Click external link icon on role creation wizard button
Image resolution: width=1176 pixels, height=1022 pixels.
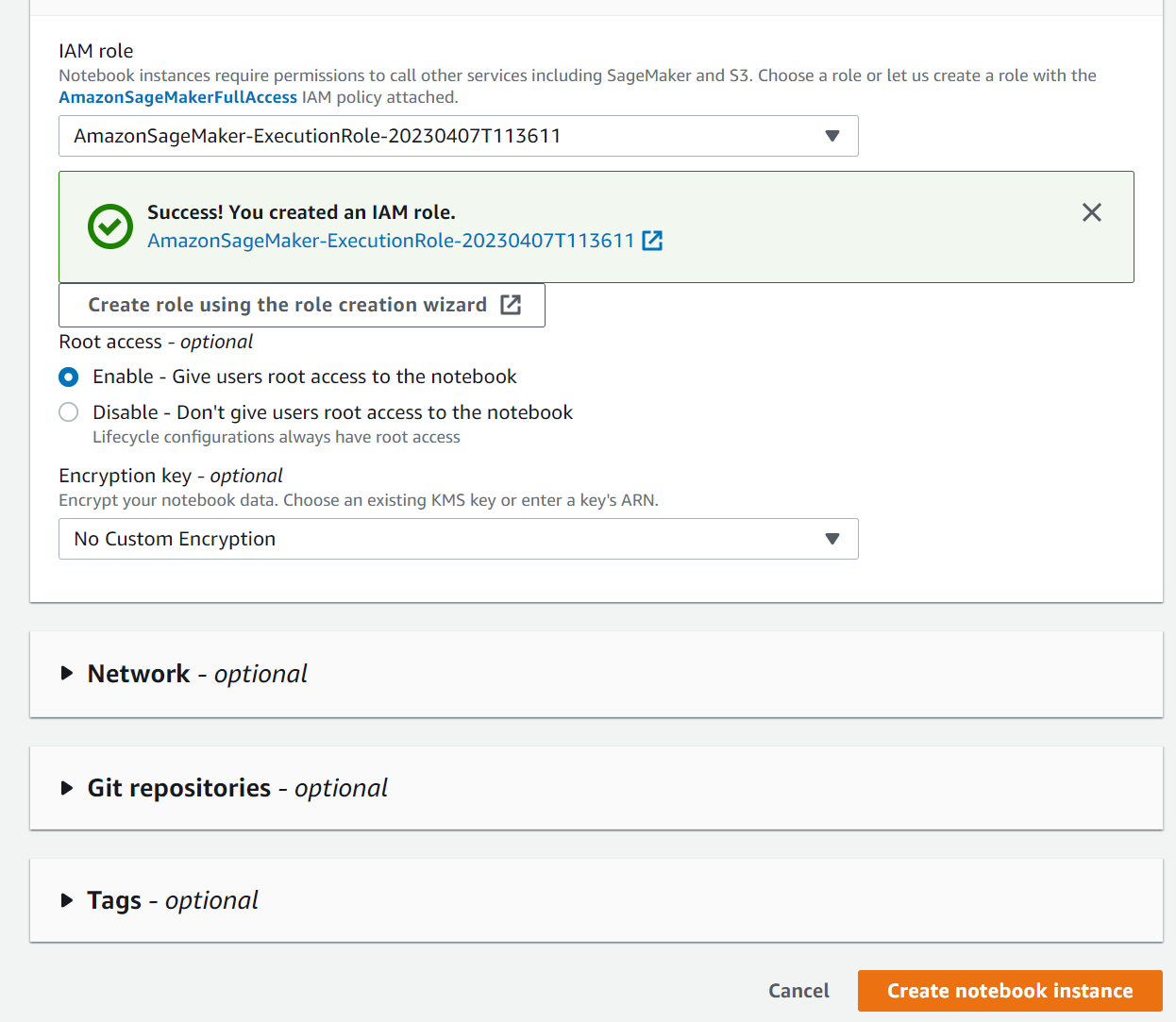(x=511, y=305)
